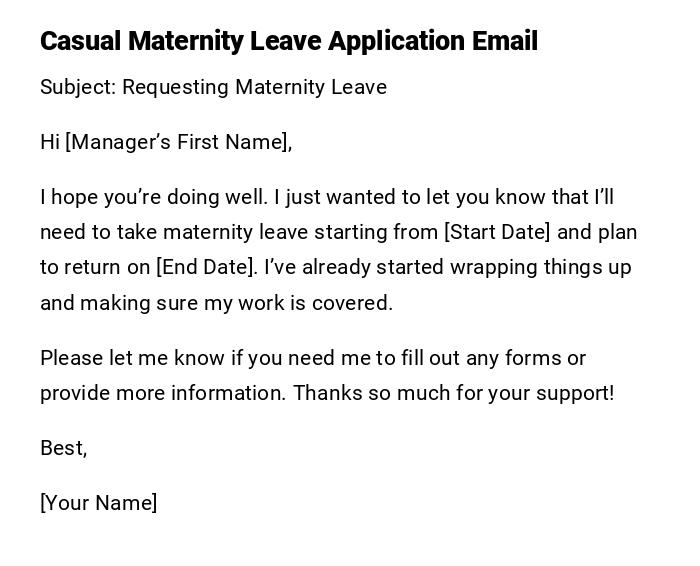Click the [Start Date] placeholder
The height and width of the screenshot is (566, 700).
(497, 232)
